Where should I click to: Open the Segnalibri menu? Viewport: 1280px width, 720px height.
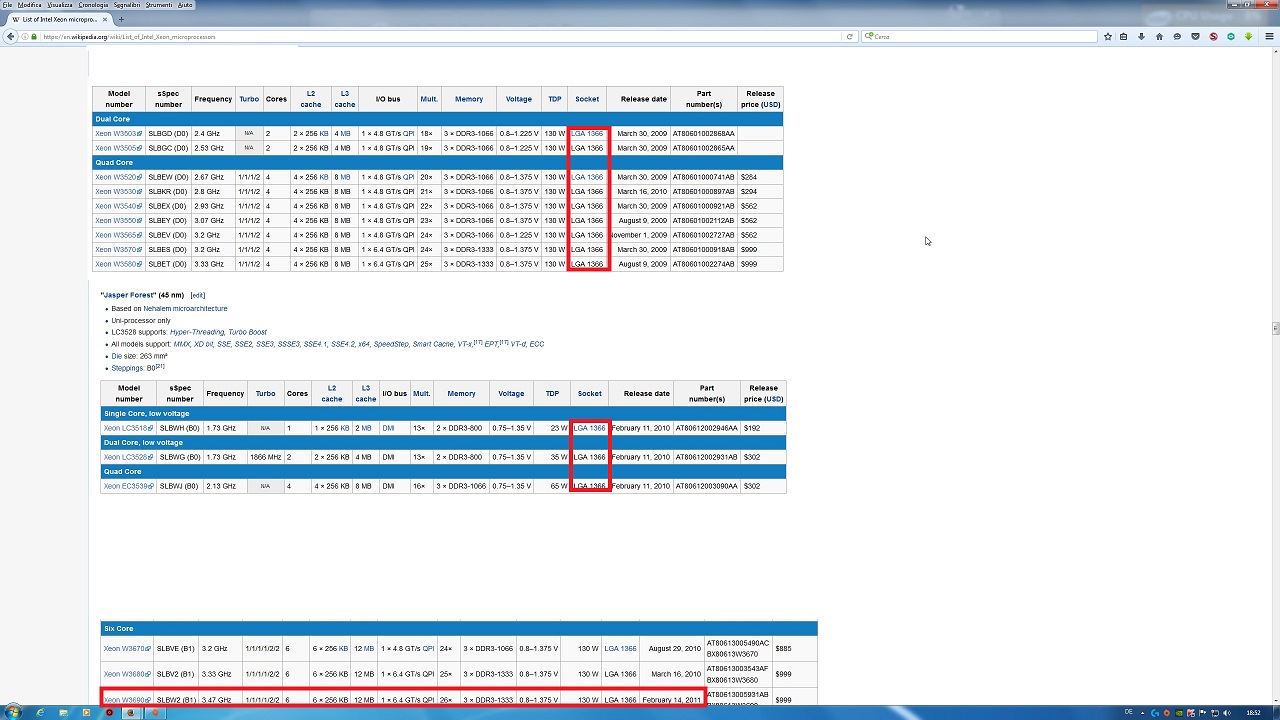coord(127,5)
